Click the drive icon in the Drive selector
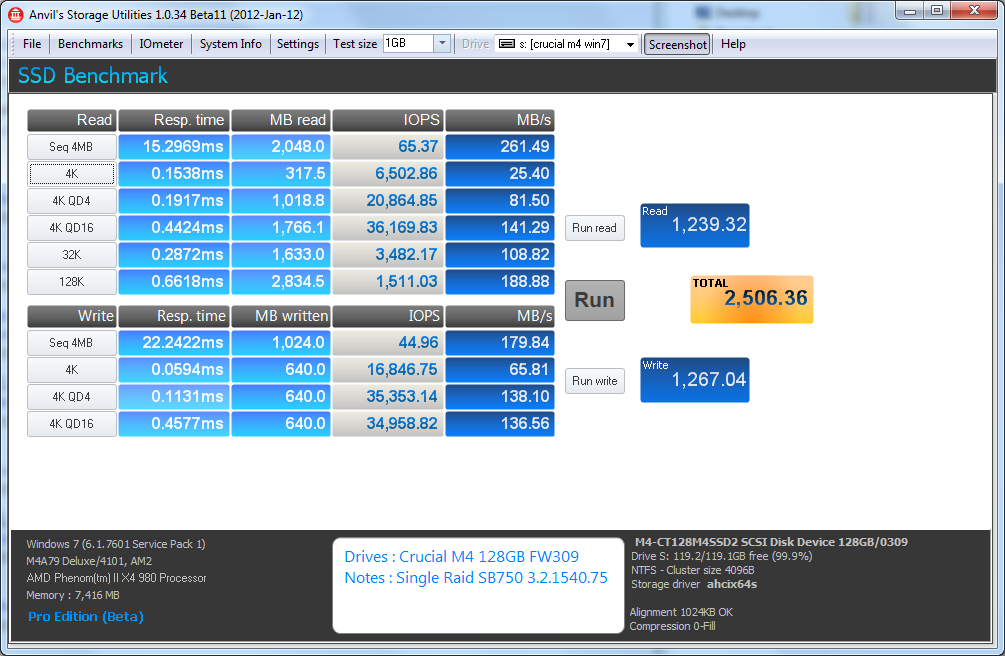The height and width of the screenshot is (656, 1005). pos(507,44)
